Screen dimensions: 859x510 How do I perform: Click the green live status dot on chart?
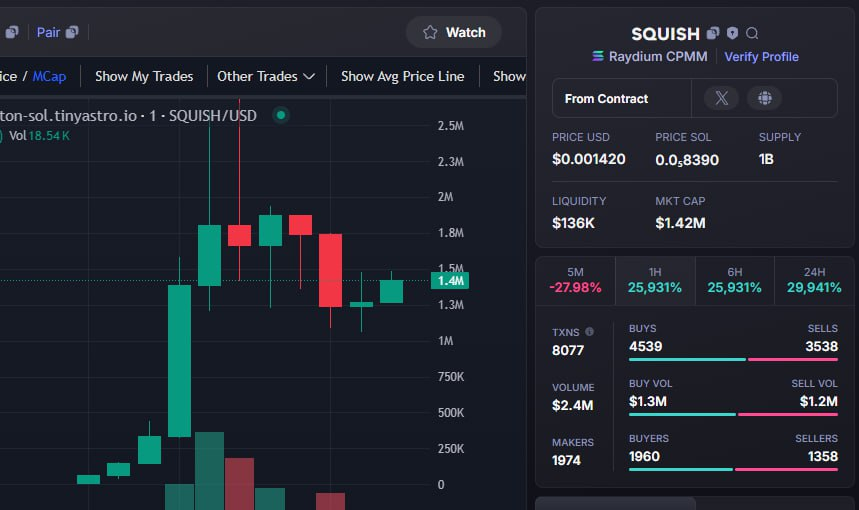click(281, 115)
